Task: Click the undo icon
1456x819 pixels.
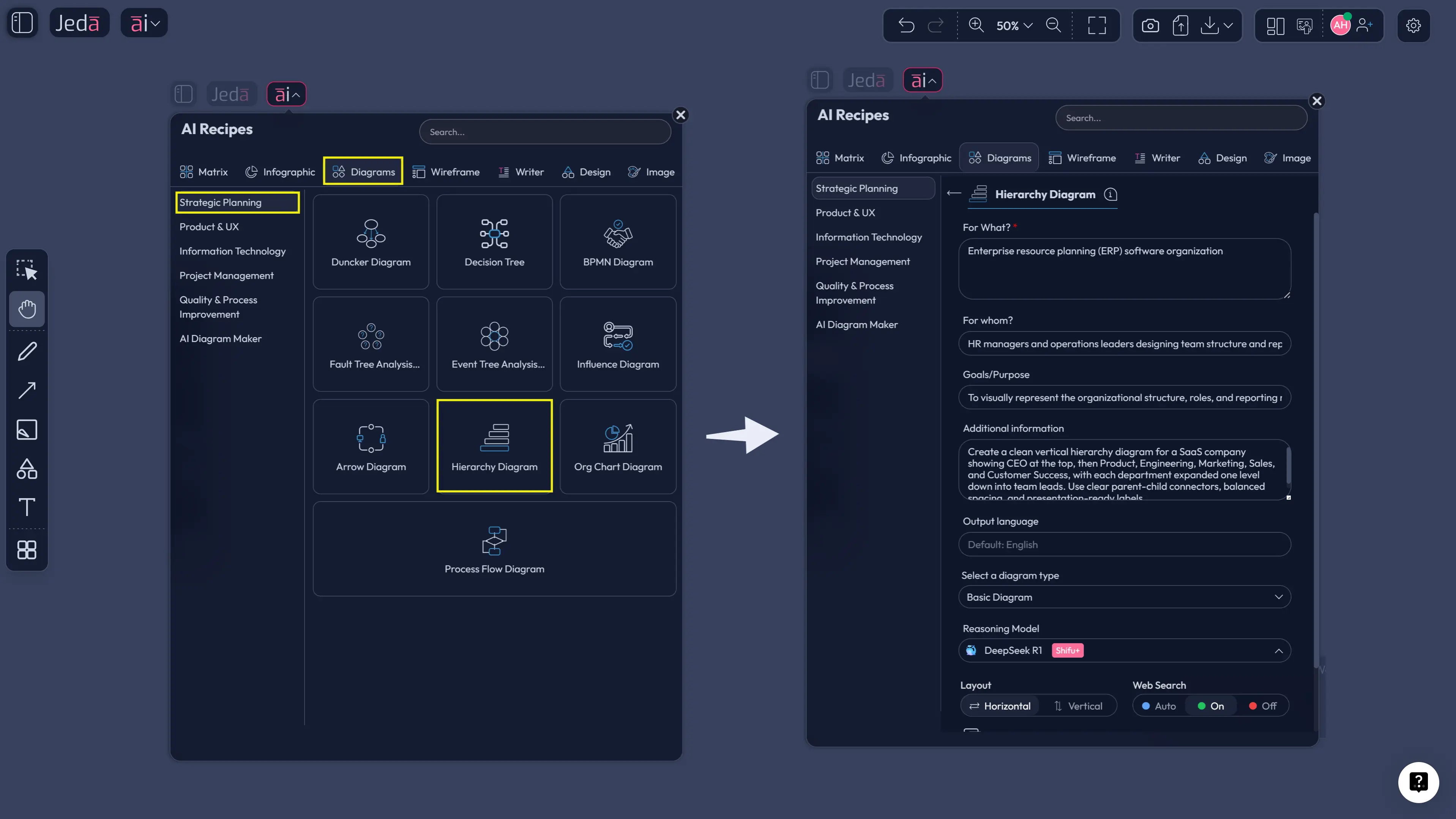Action: [x=906, y=25]
